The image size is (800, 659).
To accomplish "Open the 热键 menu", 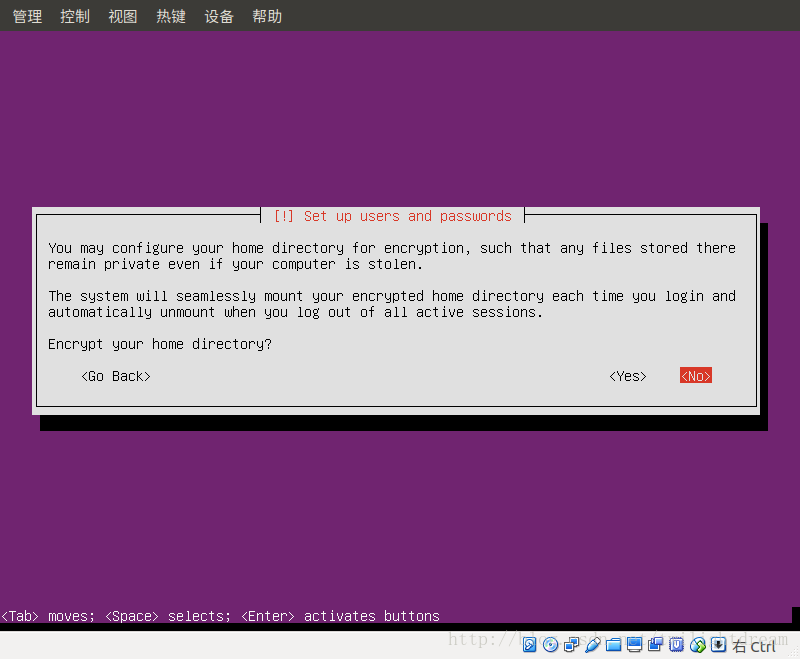I will click(x=170, y=15).
